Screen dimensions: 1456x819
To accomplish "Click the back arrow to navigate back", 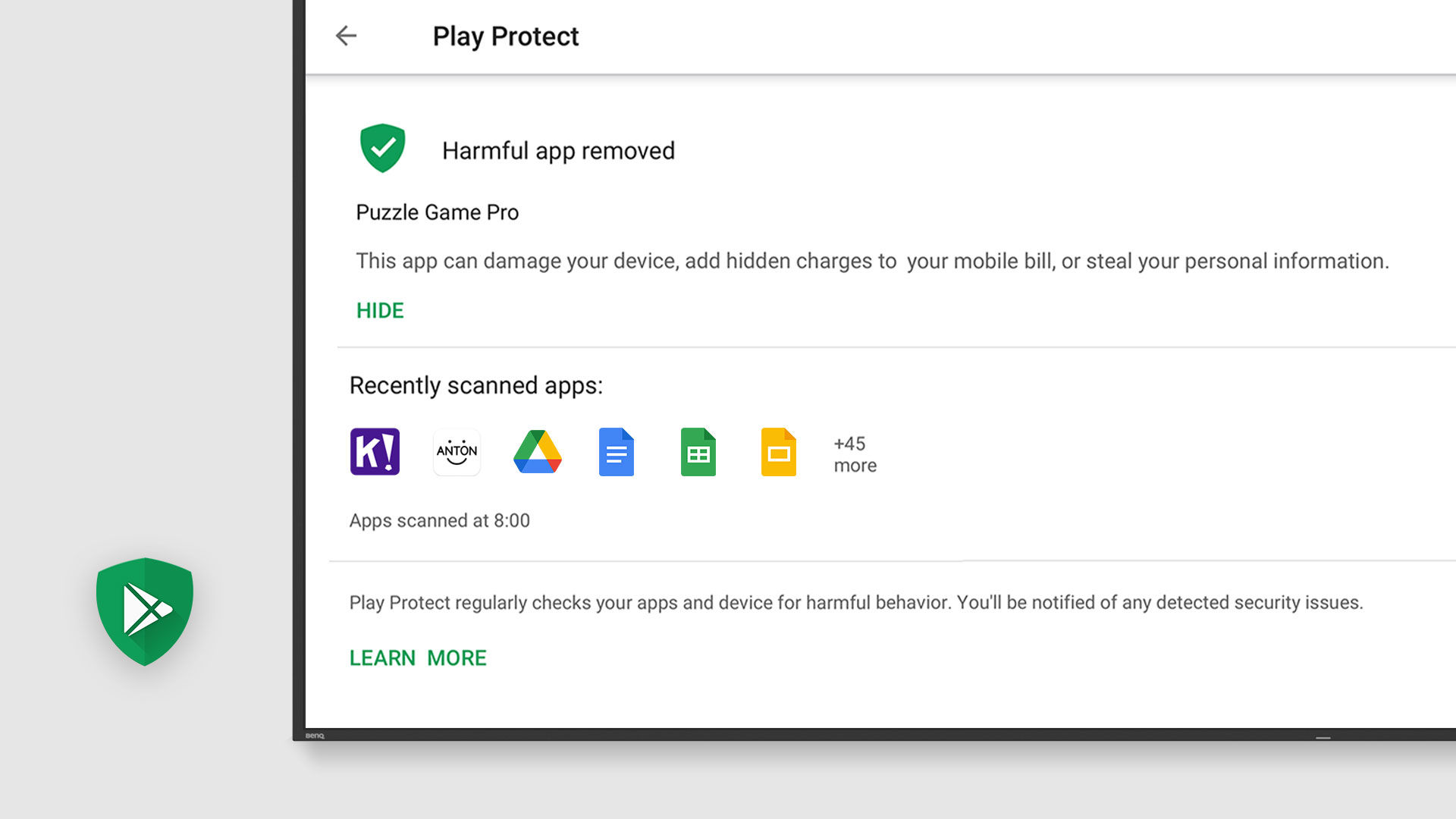I will coord(346,35).
